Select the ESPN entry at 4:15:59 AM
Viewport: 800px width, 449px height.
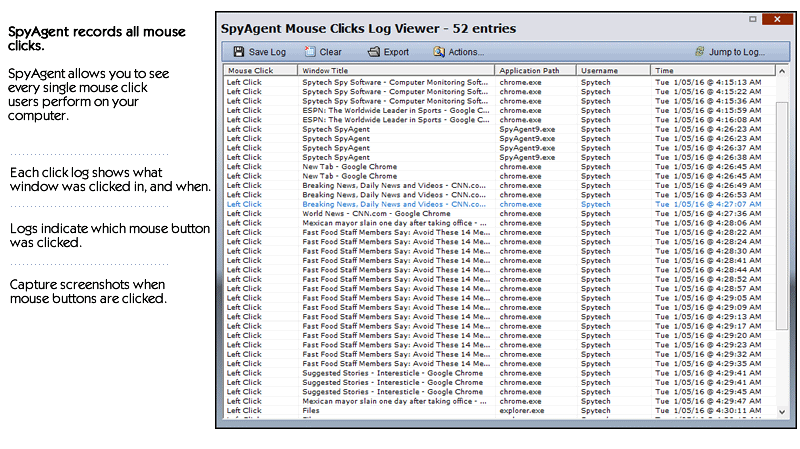click(x=499, y=110)
